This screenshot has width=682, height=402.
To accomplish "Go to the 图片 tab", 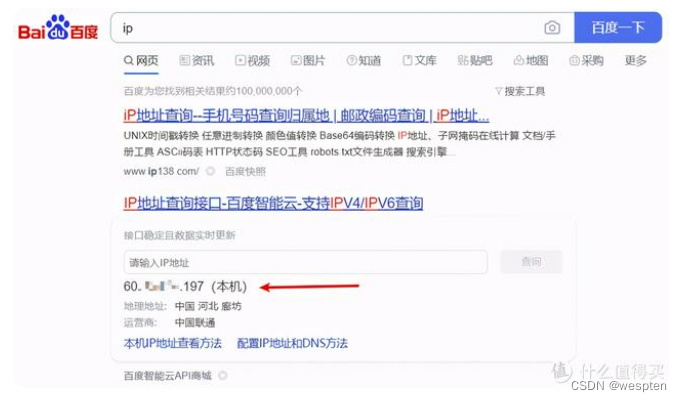I will point(308,60).
